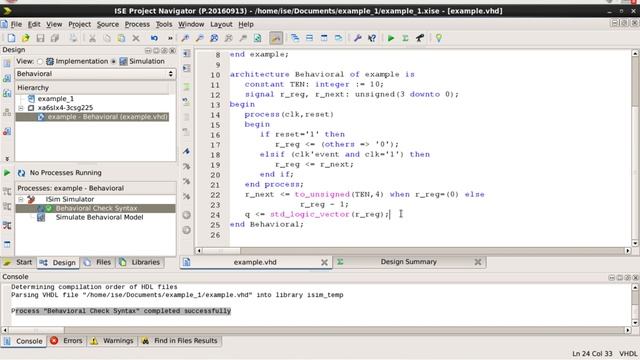The height and width of the screenshot is (360, 640).
Task: Switch to the Files tab
Action: pos(98,262)
